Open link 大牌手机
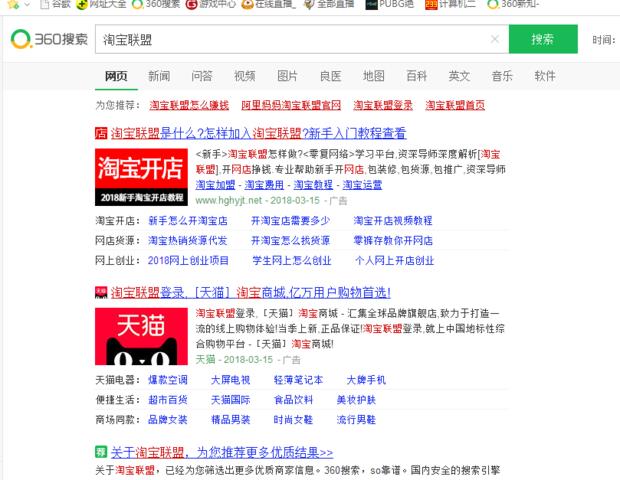 click(366, 380)
